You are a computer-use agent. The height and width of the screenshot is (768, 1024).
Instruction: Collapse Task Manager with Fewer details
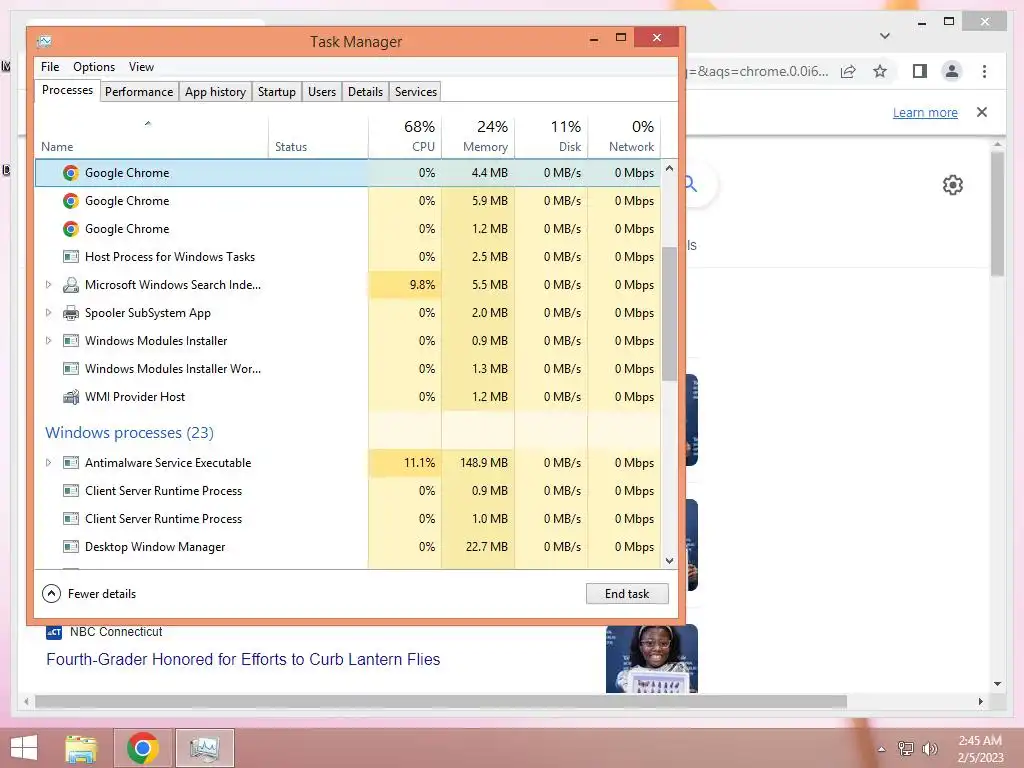point(89,594)
